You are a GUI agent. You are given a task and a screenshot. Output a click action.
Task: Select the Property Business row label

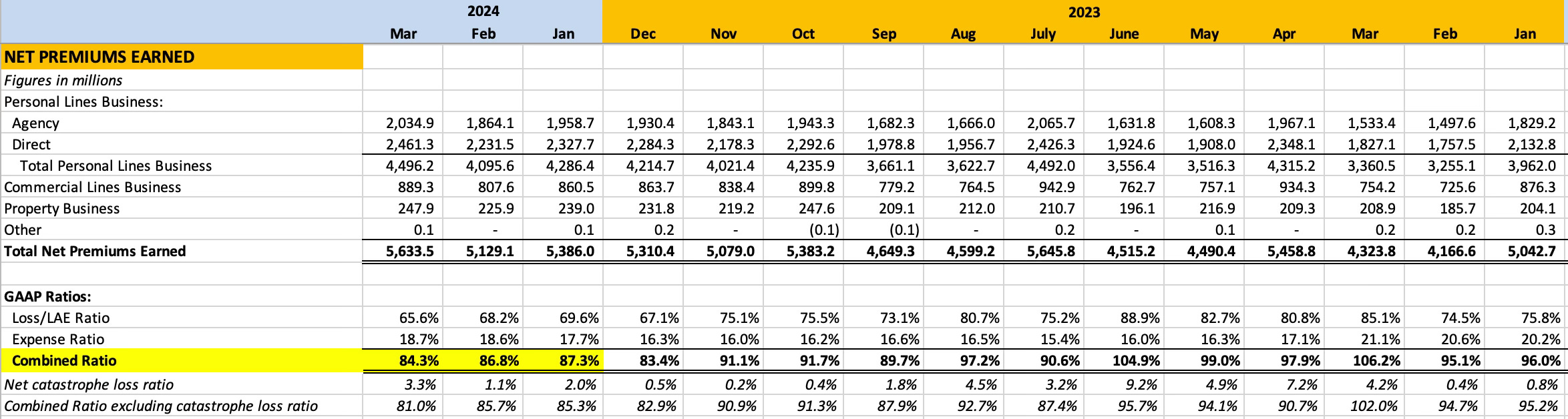(x=61, y=208)
